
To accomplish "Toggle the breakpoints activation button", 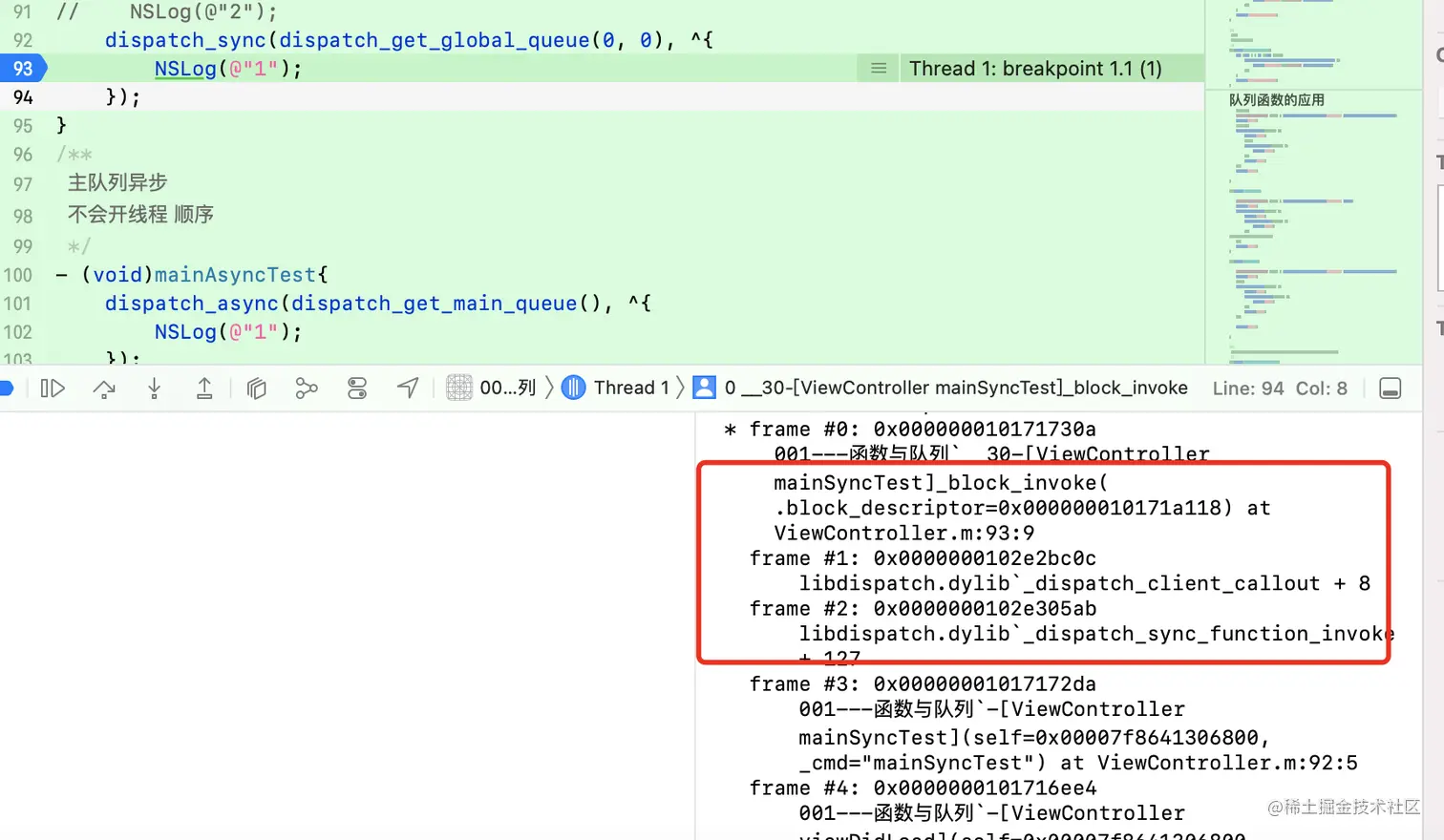I will click(x=5, y=388).
